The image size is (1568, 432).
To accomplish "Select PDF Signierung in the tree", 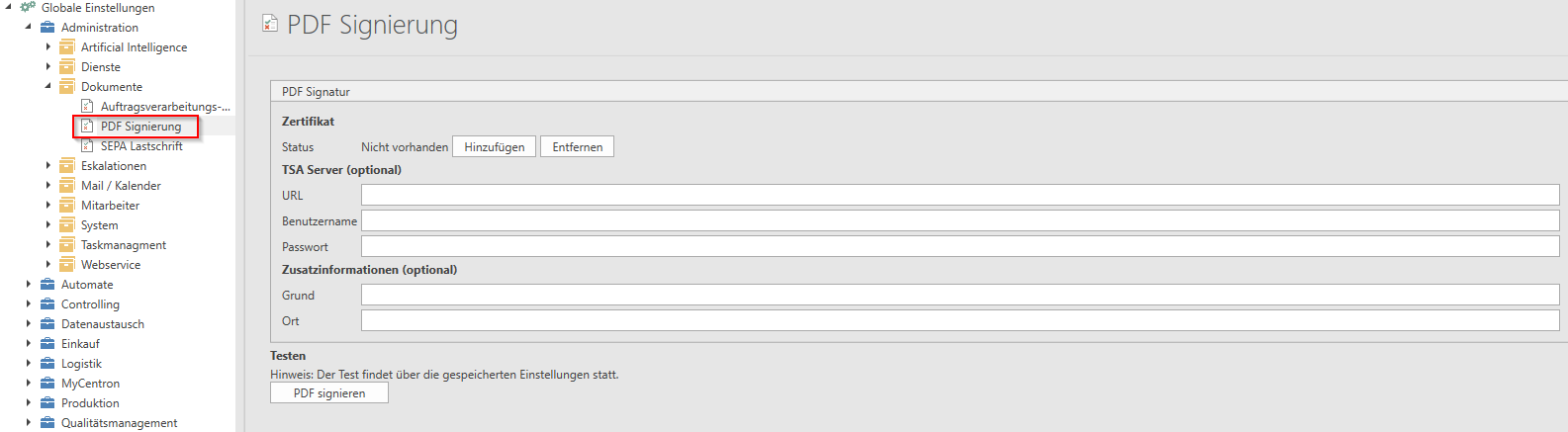I will (140, 127).
